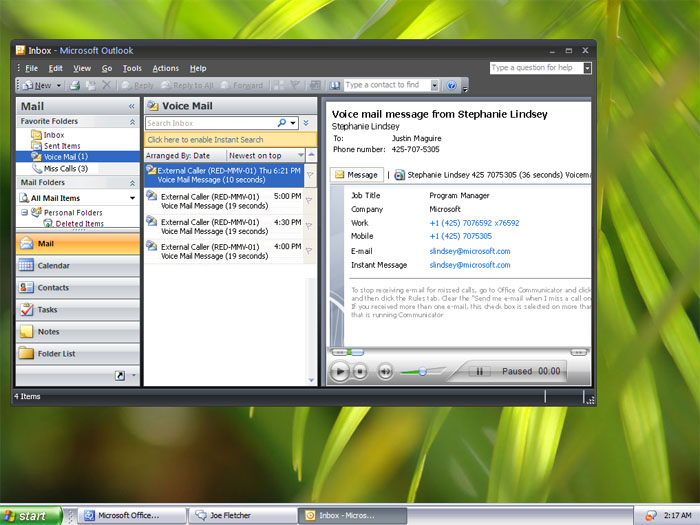The height and width of the screenshot is (525, 700).
Task: Flag the 4:30 PM voice mail message
Action: (x=309, y=226)
